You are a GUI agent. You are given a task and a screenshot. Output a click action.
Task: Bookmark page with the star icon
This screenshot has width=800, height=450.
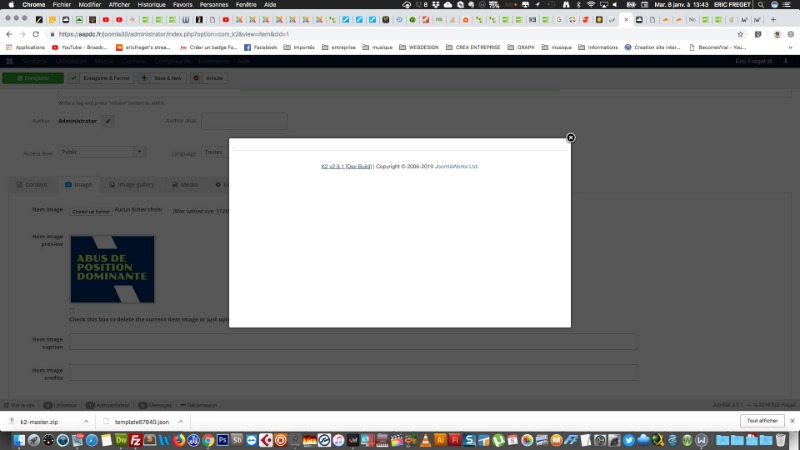740,34
